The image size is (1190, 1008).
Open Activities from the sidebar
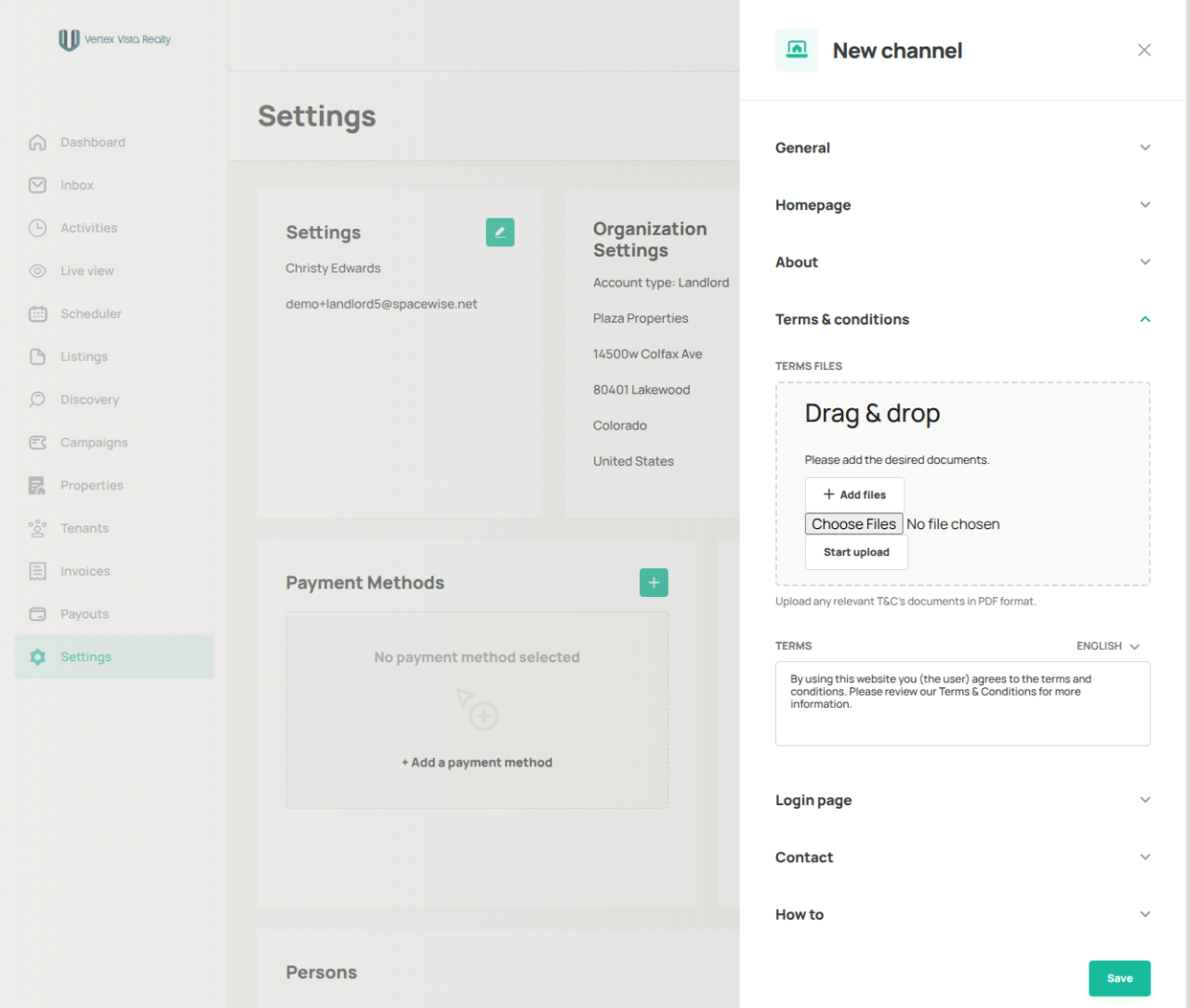click(x=113, y=228)
